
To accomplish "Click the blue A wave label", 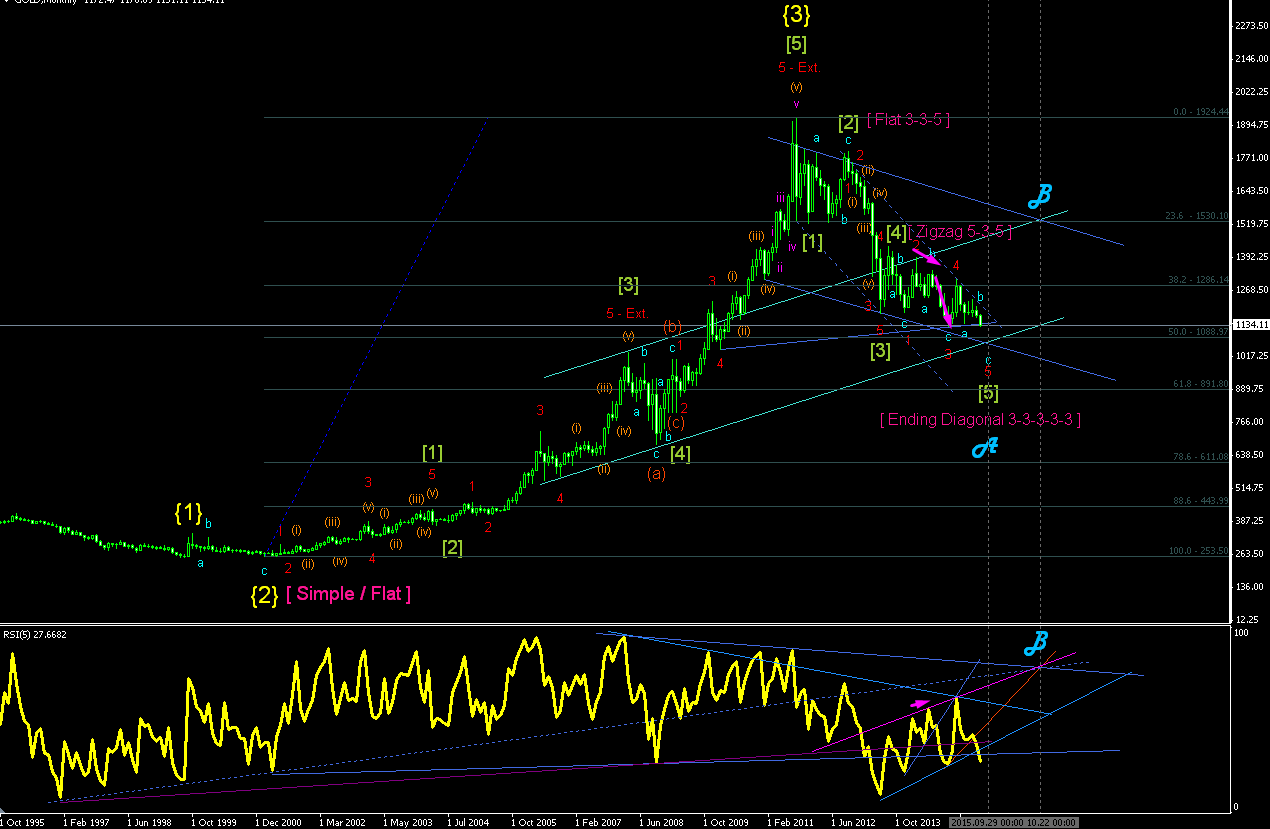I will 984,447.
